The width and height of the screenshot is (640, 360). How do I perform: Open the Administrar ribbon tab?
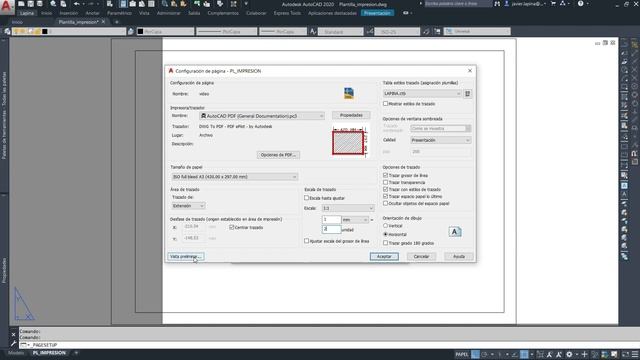click(168, 13)
